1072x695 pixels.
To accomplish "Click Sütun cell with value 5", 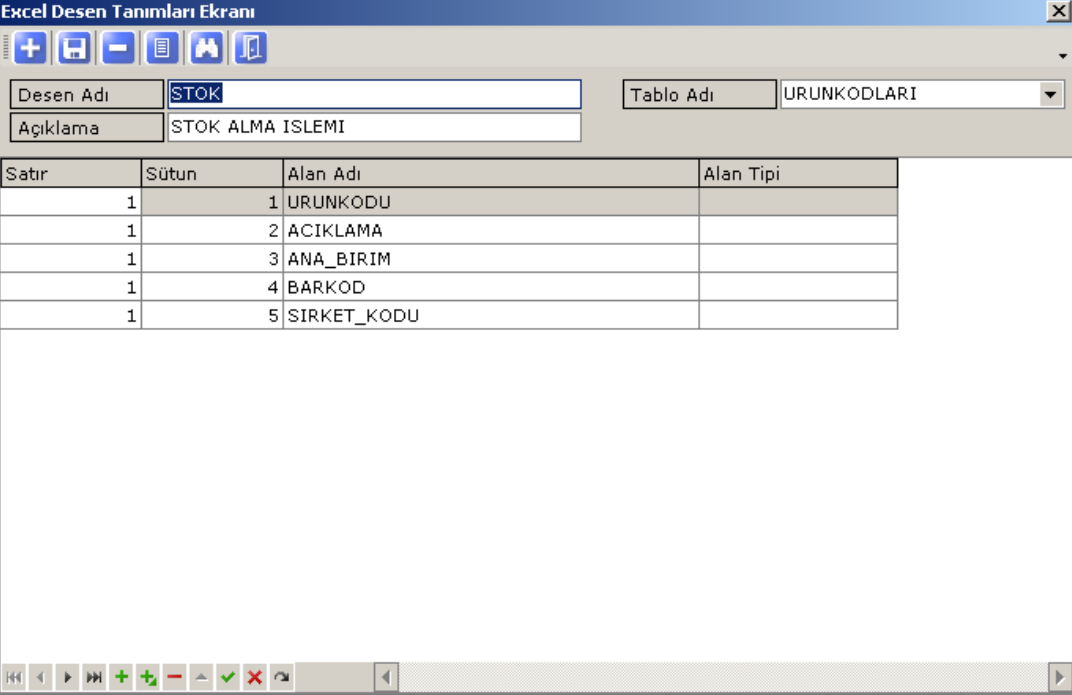I will [x=212, y=316].
